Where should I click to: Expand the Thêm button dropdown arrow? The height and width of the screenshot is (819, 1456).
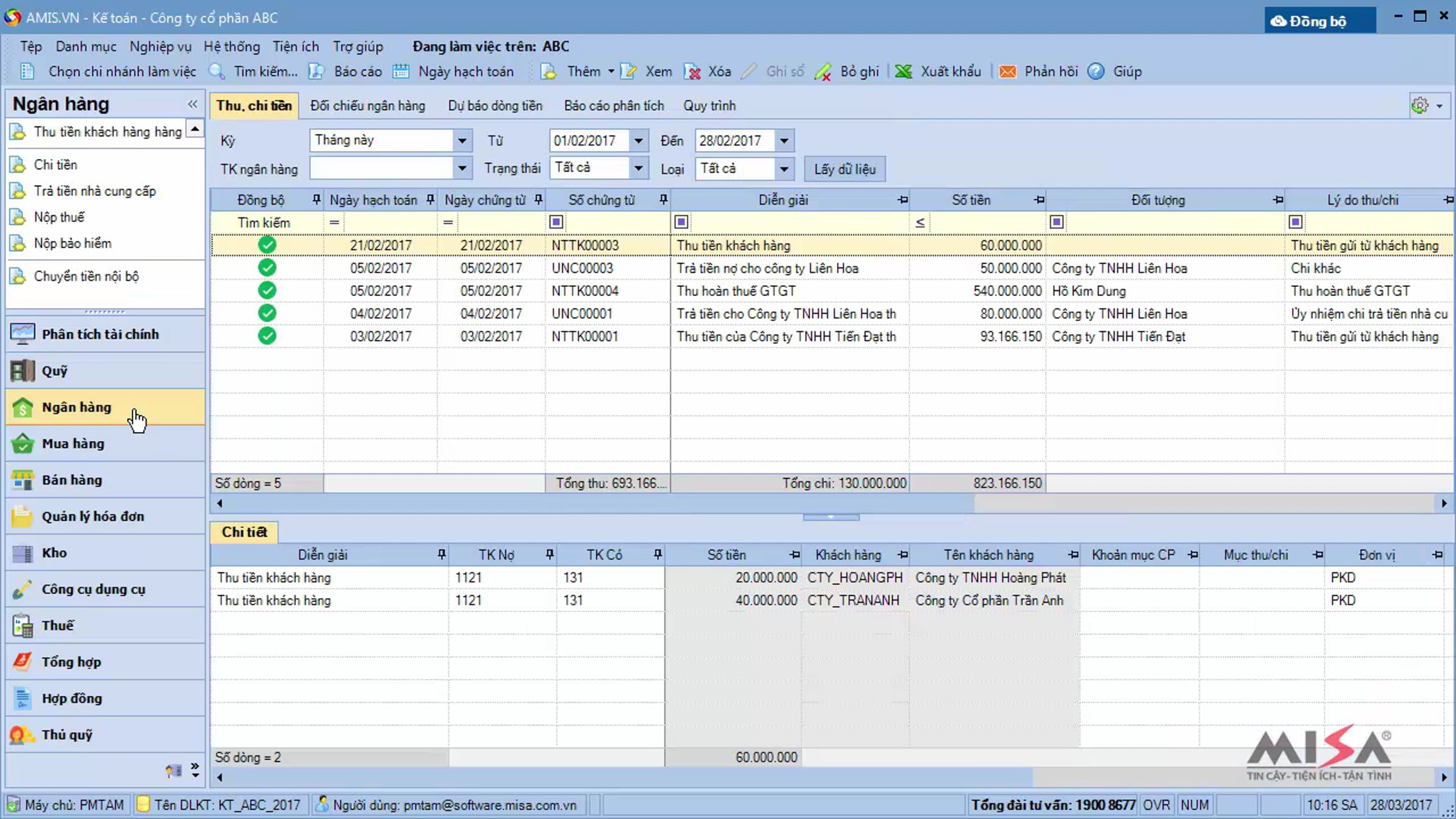click(611, 72)
